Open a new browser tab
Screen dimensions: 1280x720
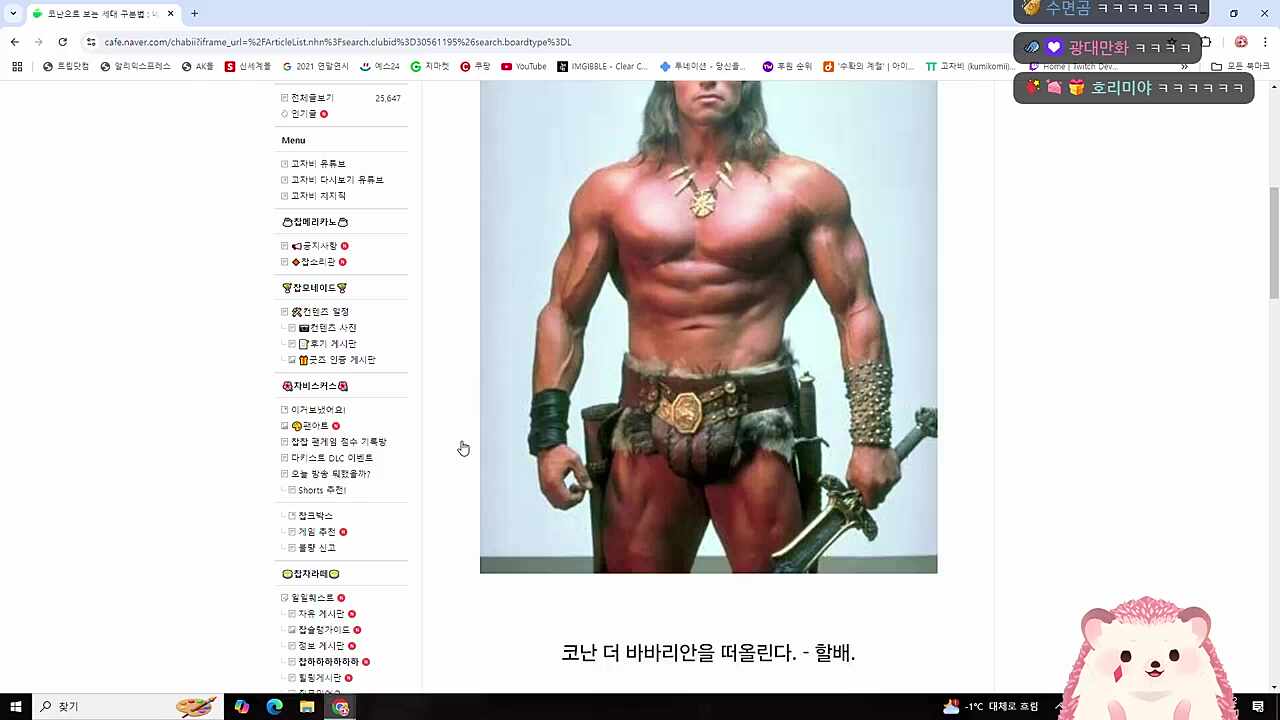tap(194, 14)
